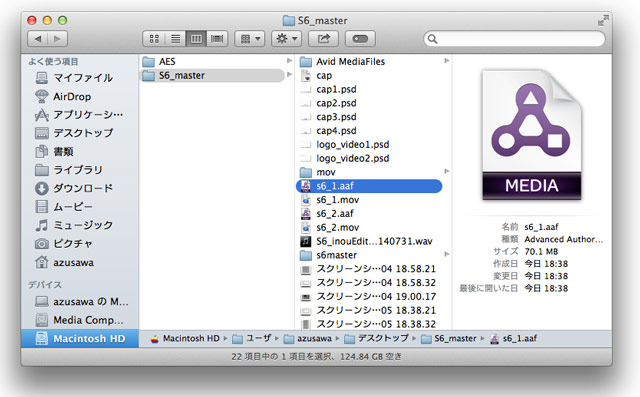Select the AES folder

coord(159,62)
